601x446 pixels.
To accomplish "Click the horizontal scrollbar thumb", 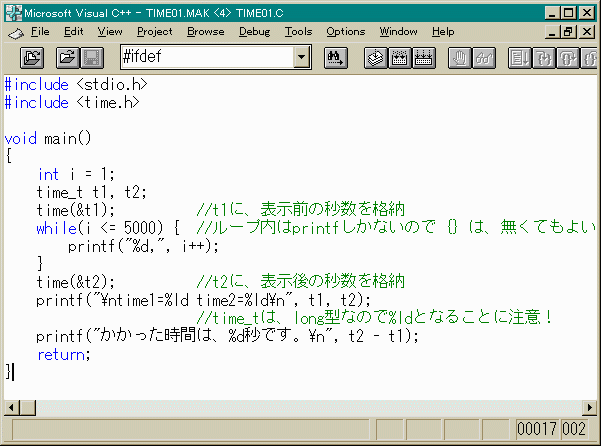I will (28, 407).
